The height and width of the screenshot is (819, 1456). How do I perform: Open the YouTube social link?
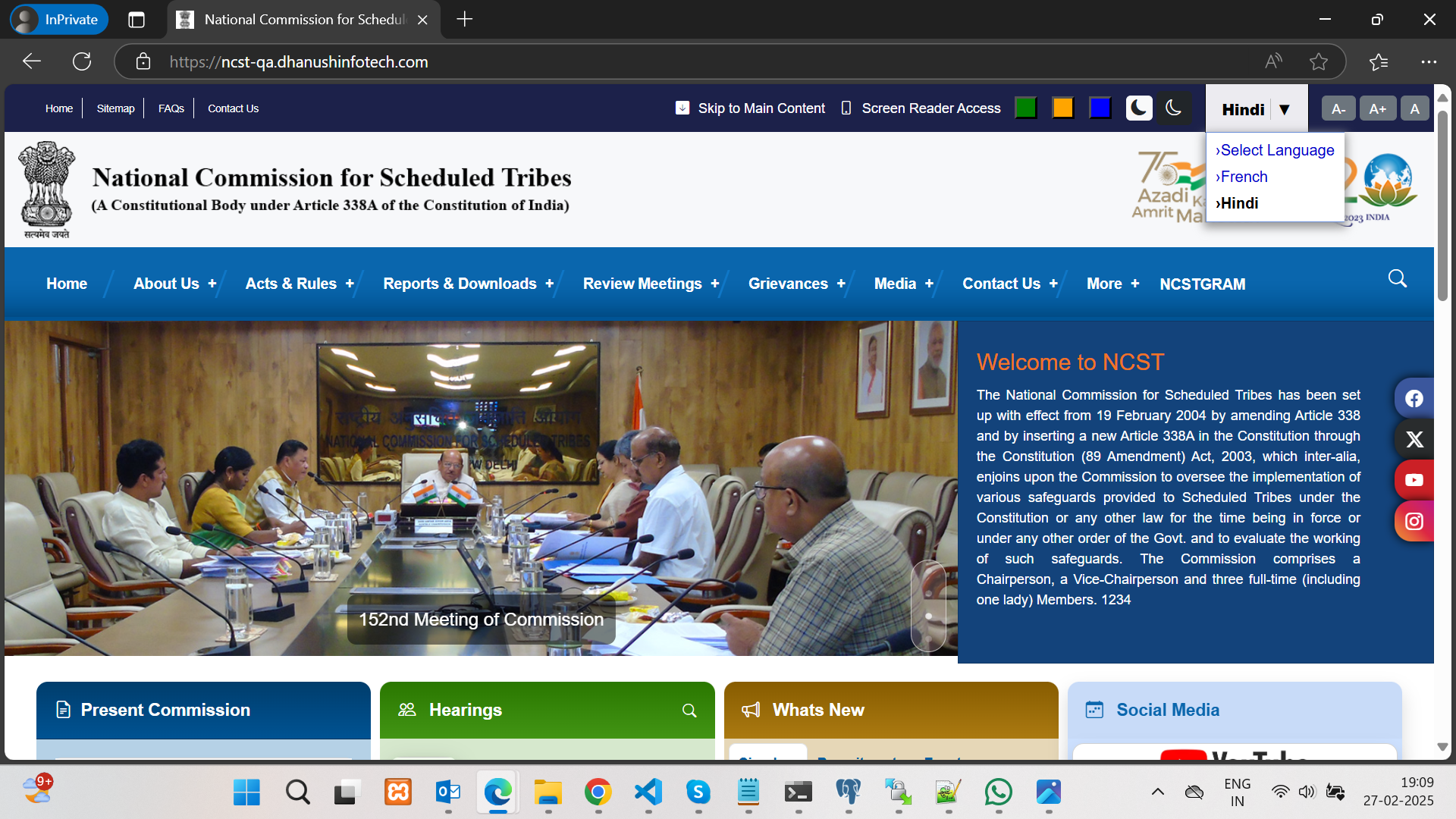click(1414, 480)
